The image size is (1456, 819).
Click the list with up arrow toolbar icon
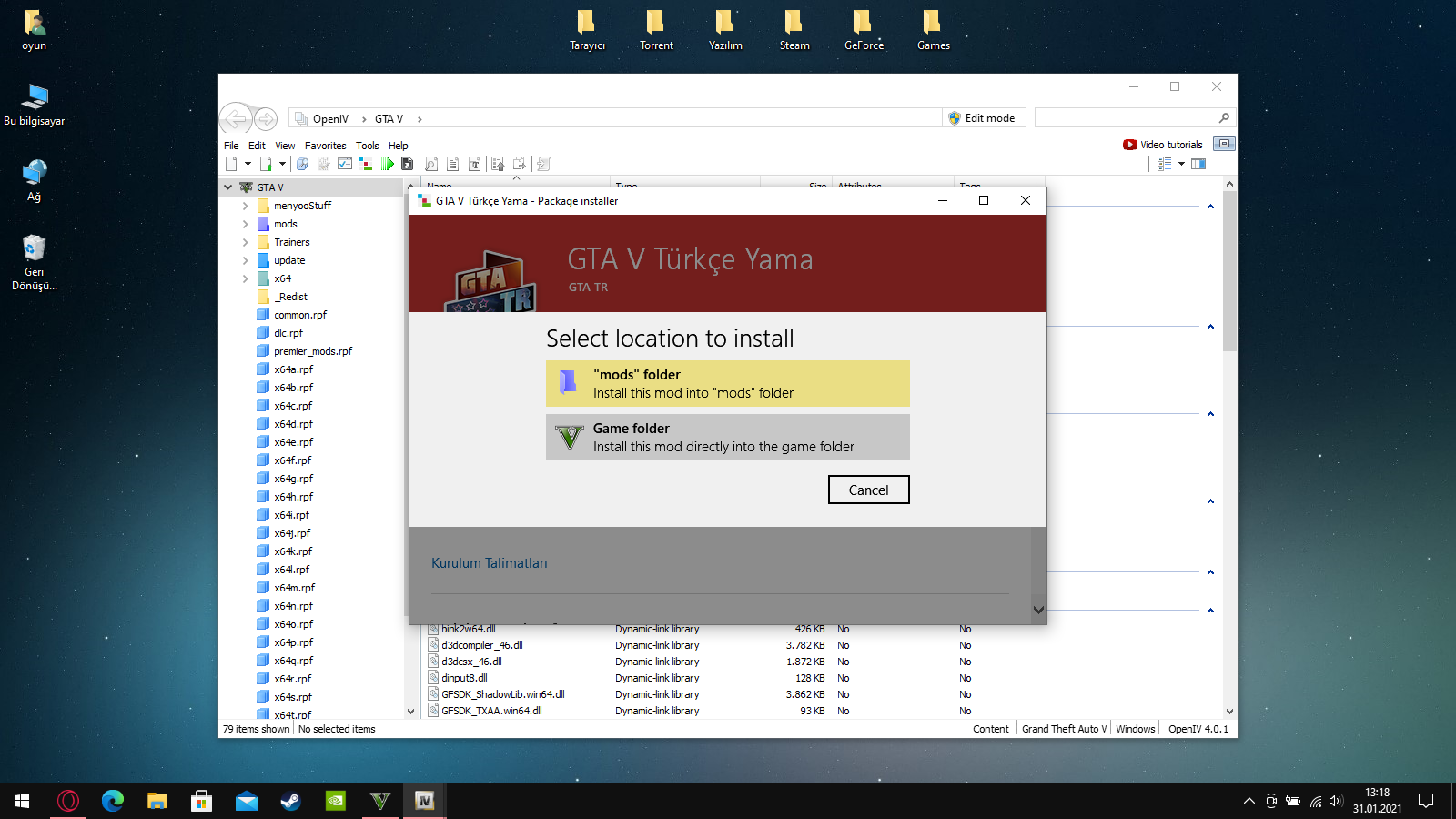pyautogui.click(x=498, y=164)
